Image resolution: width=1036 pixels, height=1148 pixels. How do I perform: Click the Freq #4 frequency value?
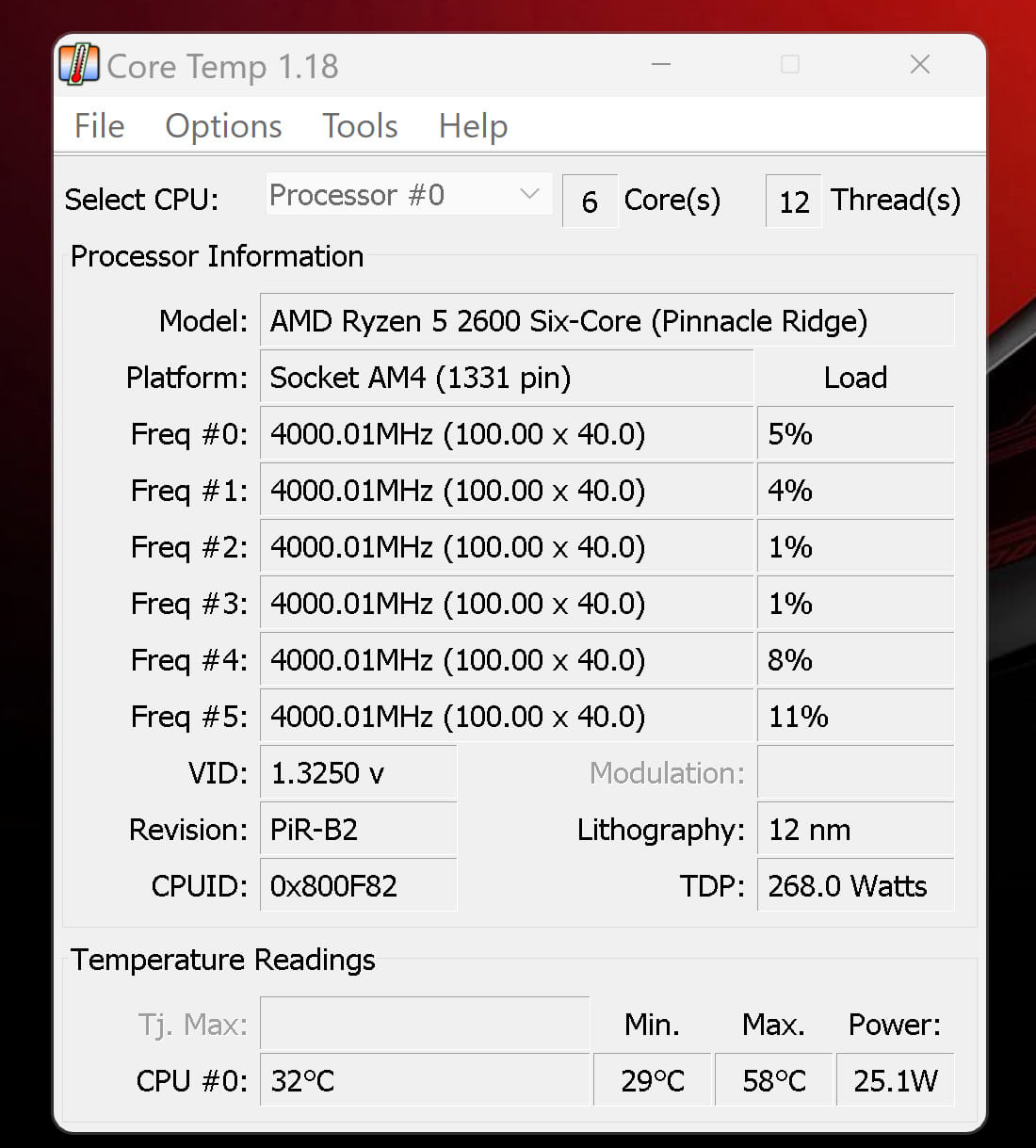point(507,659)
